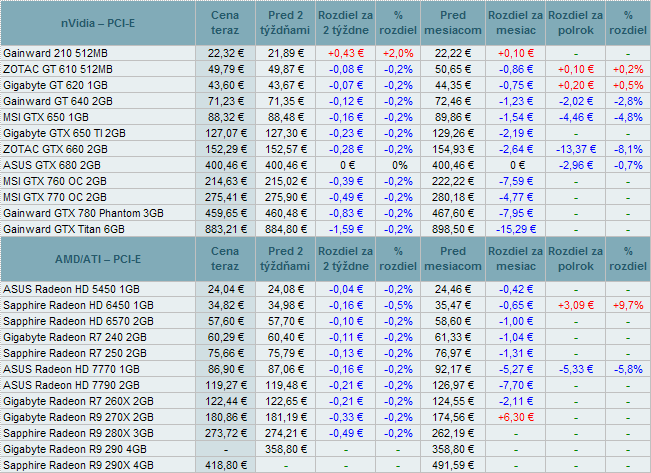
Task: Click the '-15,29 €' monthly difference value
Action: [516, 229]
